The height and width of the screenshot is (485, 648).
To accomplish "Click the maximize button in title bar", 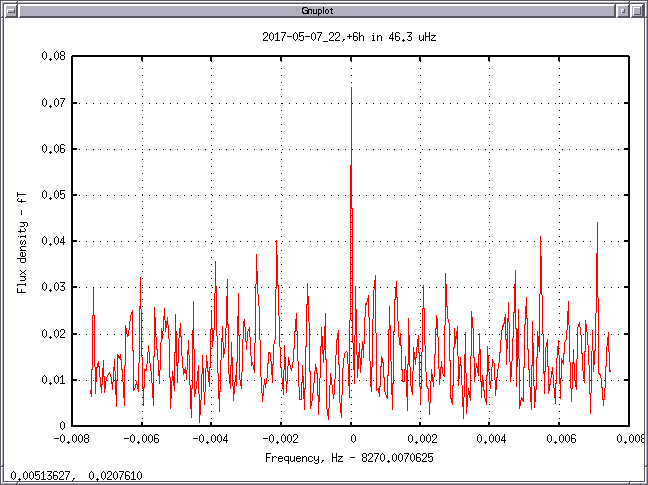I will [x=638, y=9].
